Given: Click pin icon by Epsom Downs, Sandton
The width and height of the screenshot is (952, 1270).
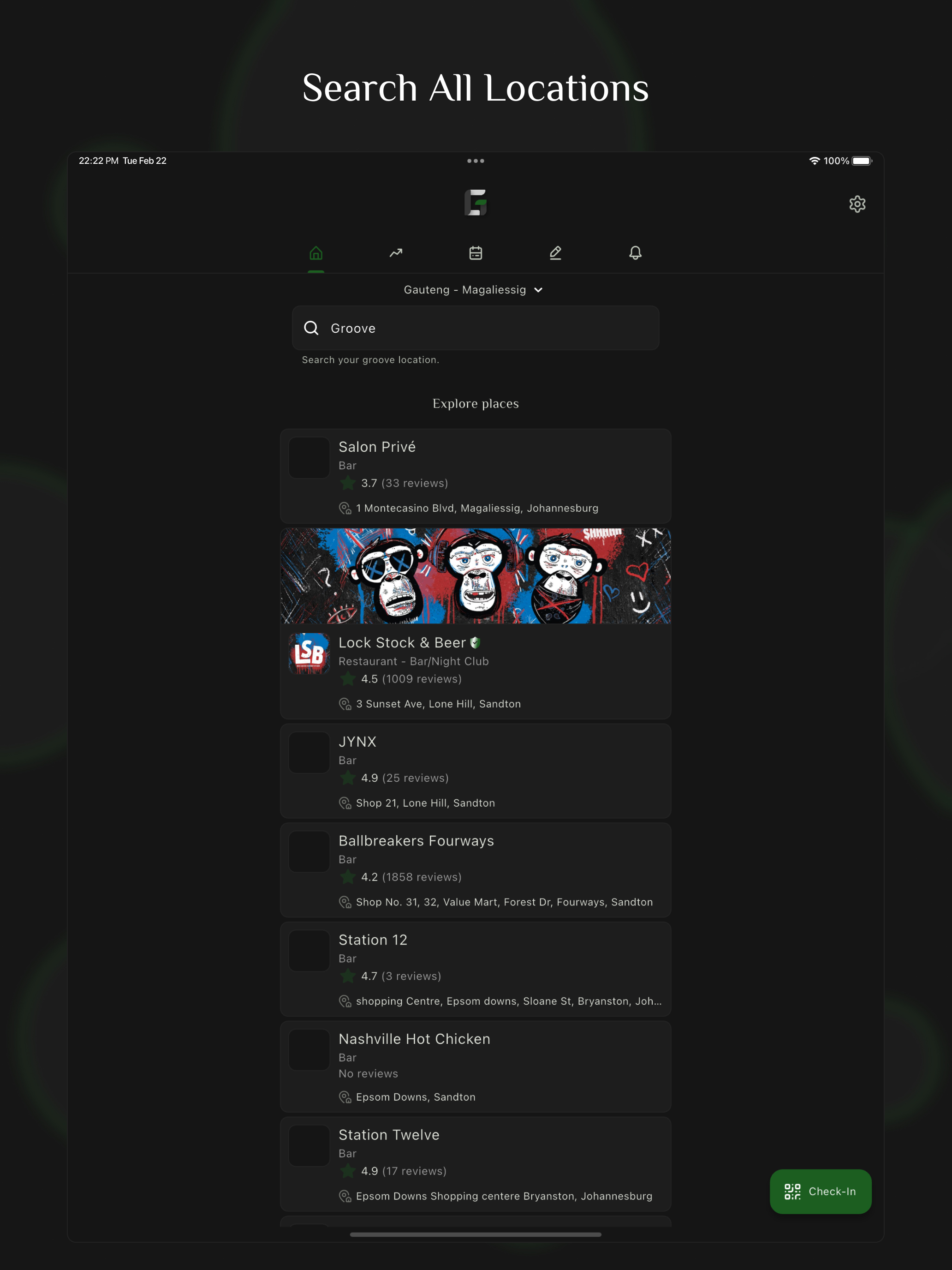Looking at the screenshot, I should click(x=345, y=1097).
